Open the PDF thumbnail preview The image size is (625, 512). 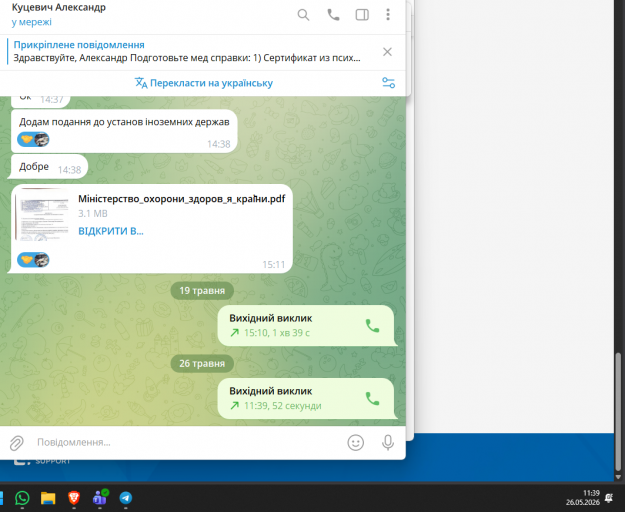[x=42, y=214]
